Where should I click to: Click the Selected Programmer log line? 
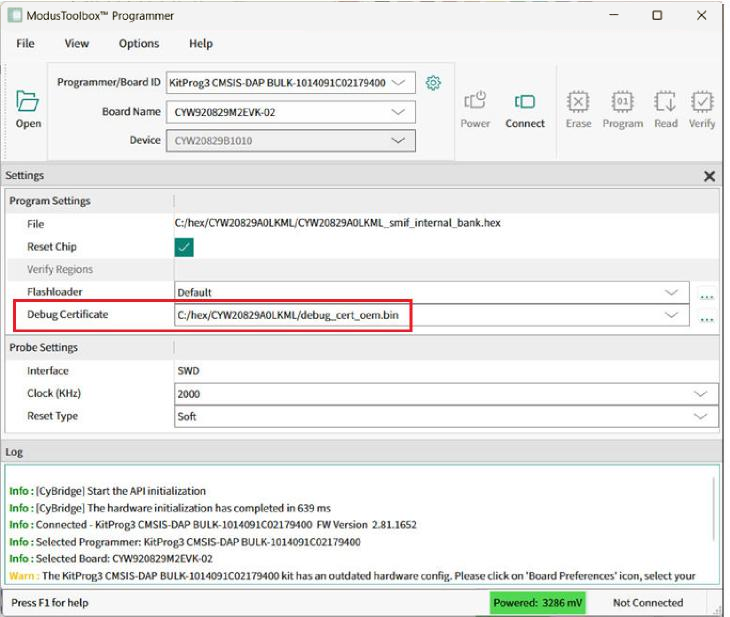185,542
